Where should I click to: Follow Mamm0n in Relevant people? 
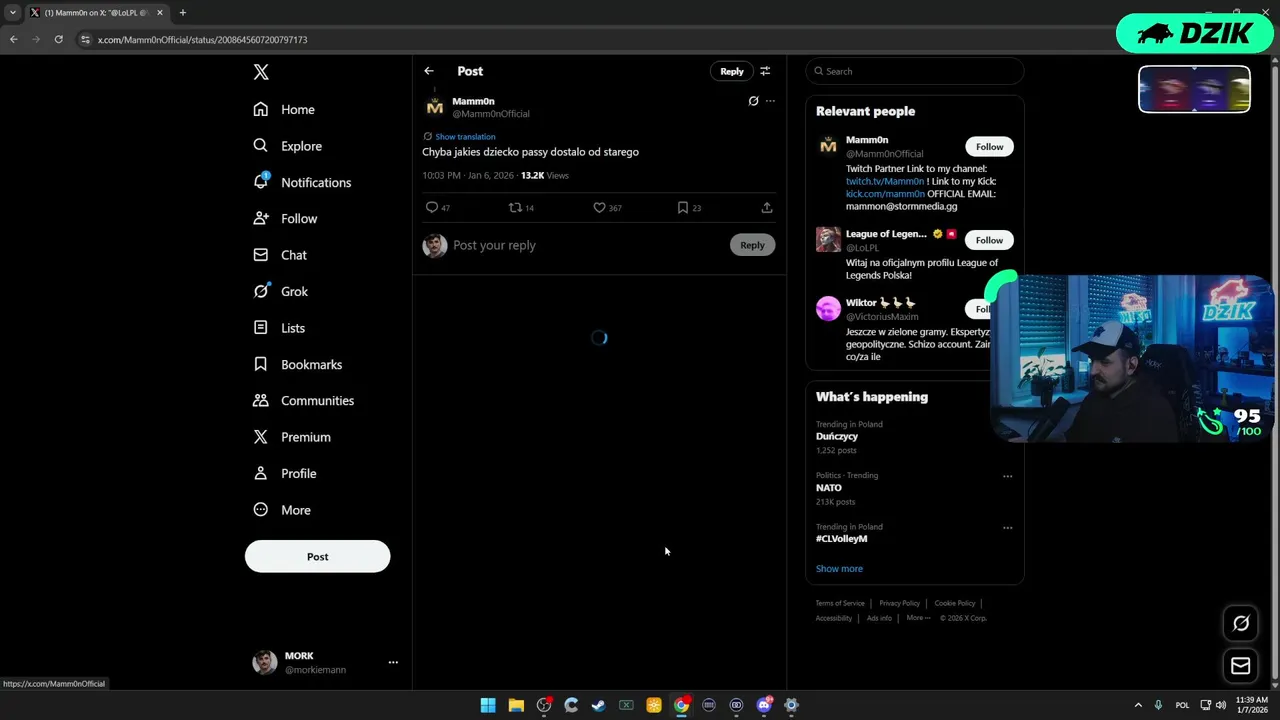[x=989, y=147]
